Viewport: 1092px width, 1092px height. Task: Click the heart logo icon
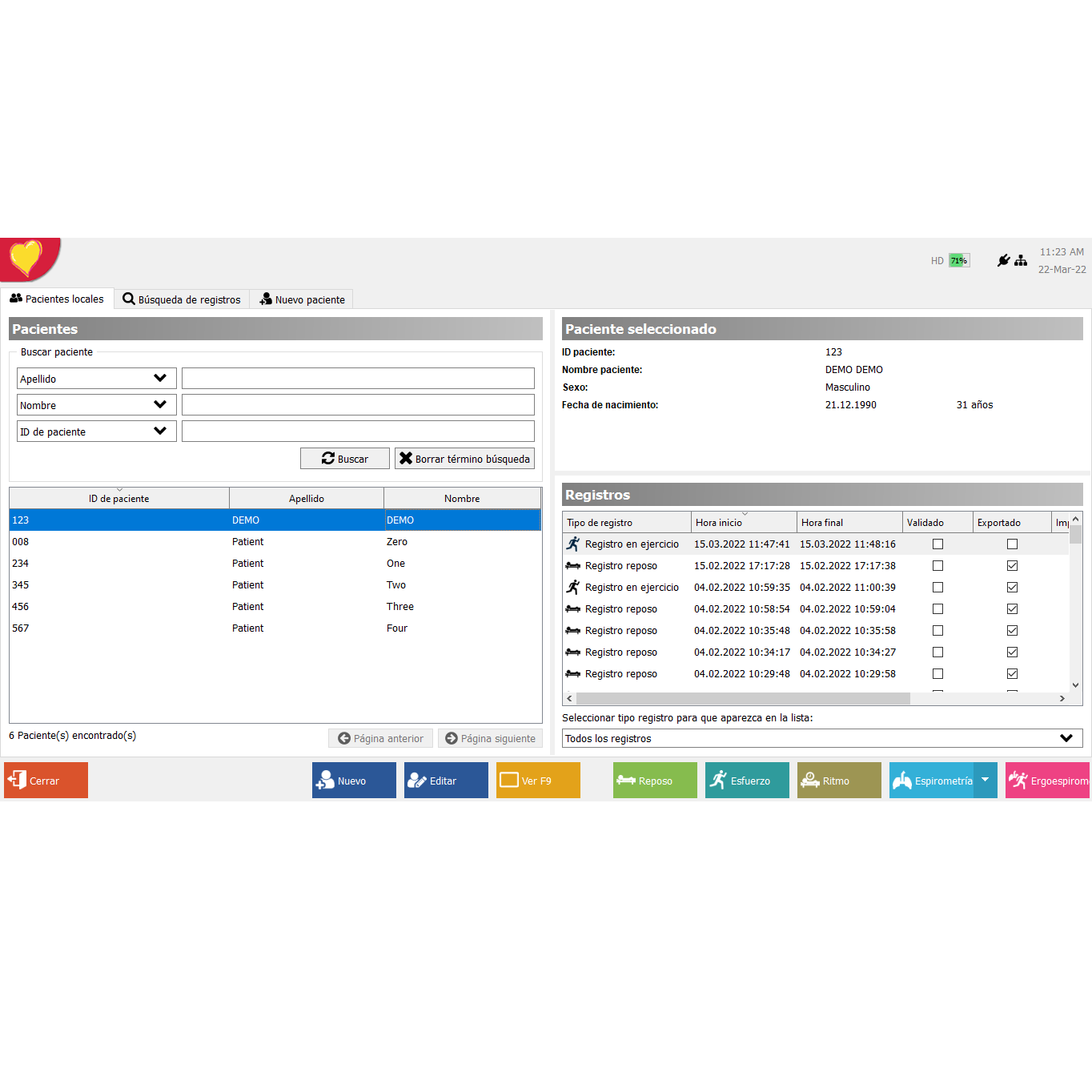(x=26, y=258)
